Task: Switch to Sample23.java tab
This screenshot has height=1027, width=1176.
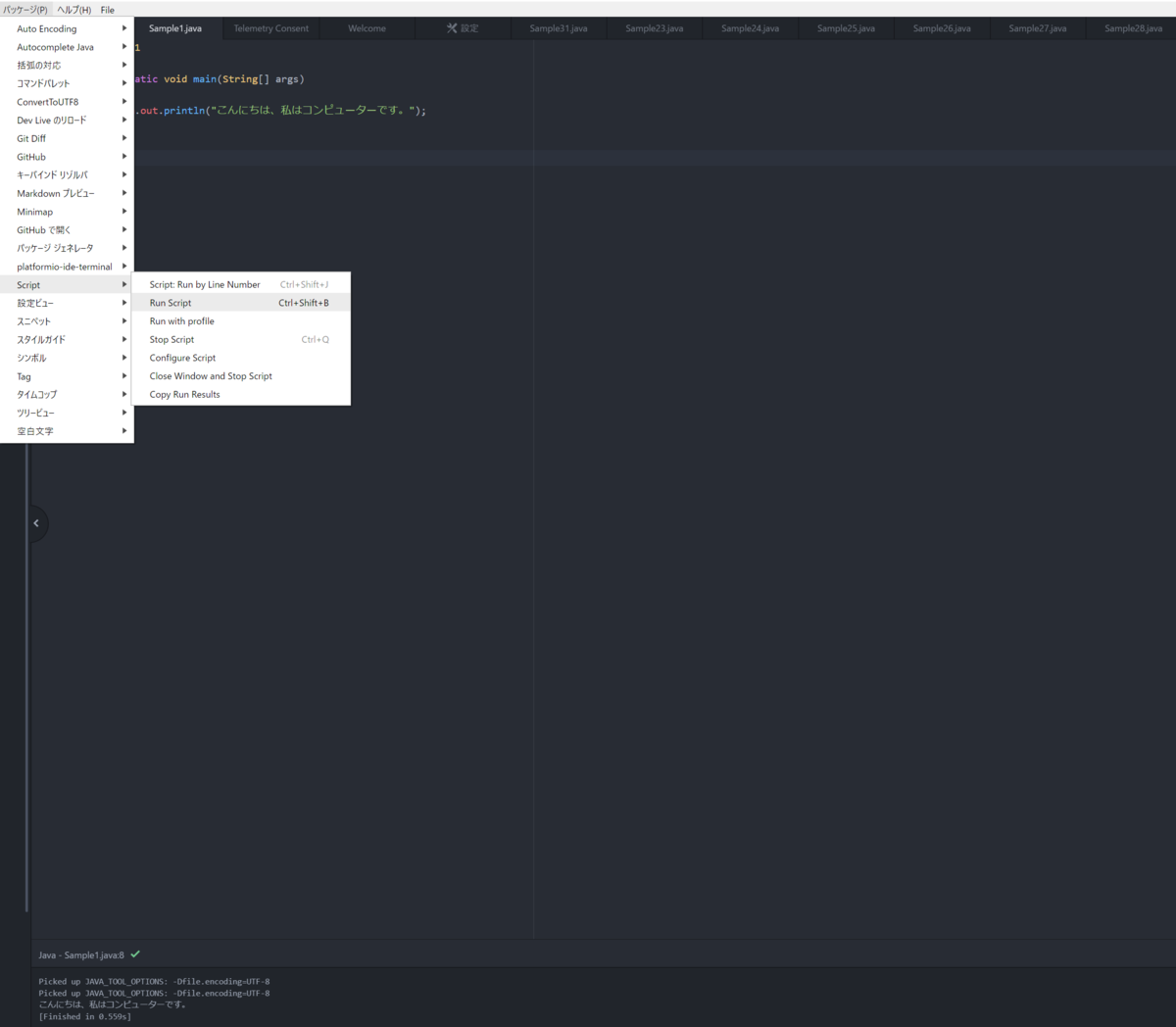Action: 655,28
